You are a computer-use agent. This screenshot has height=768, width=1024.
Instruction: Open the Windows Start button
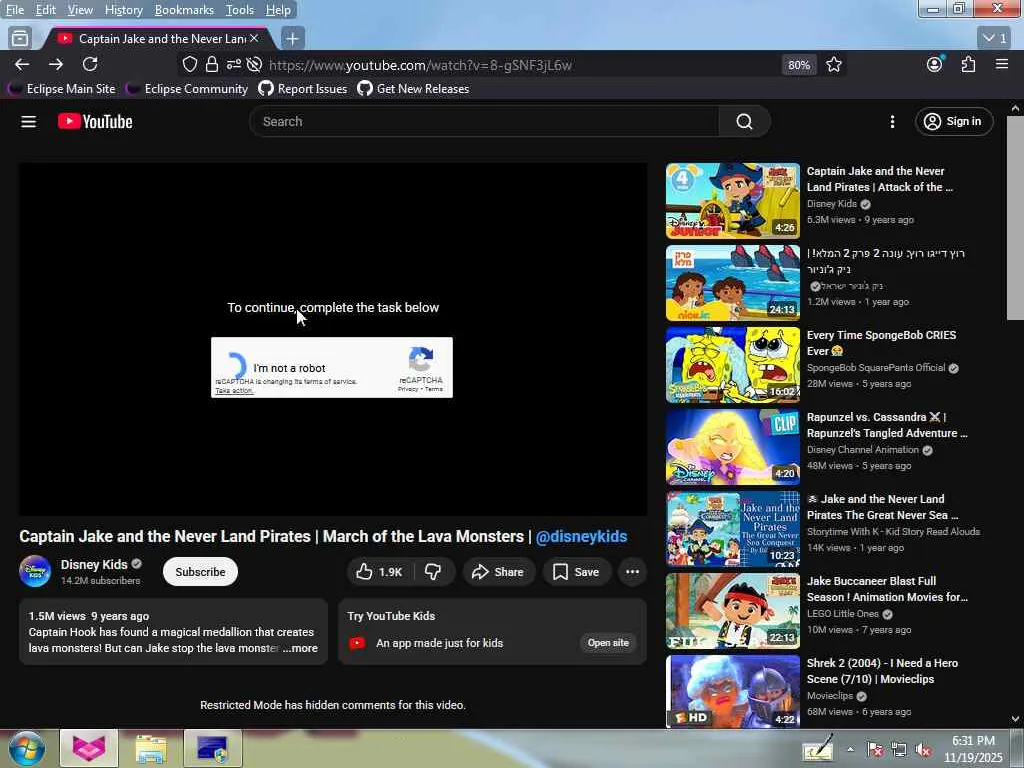[x=26, y=749]
